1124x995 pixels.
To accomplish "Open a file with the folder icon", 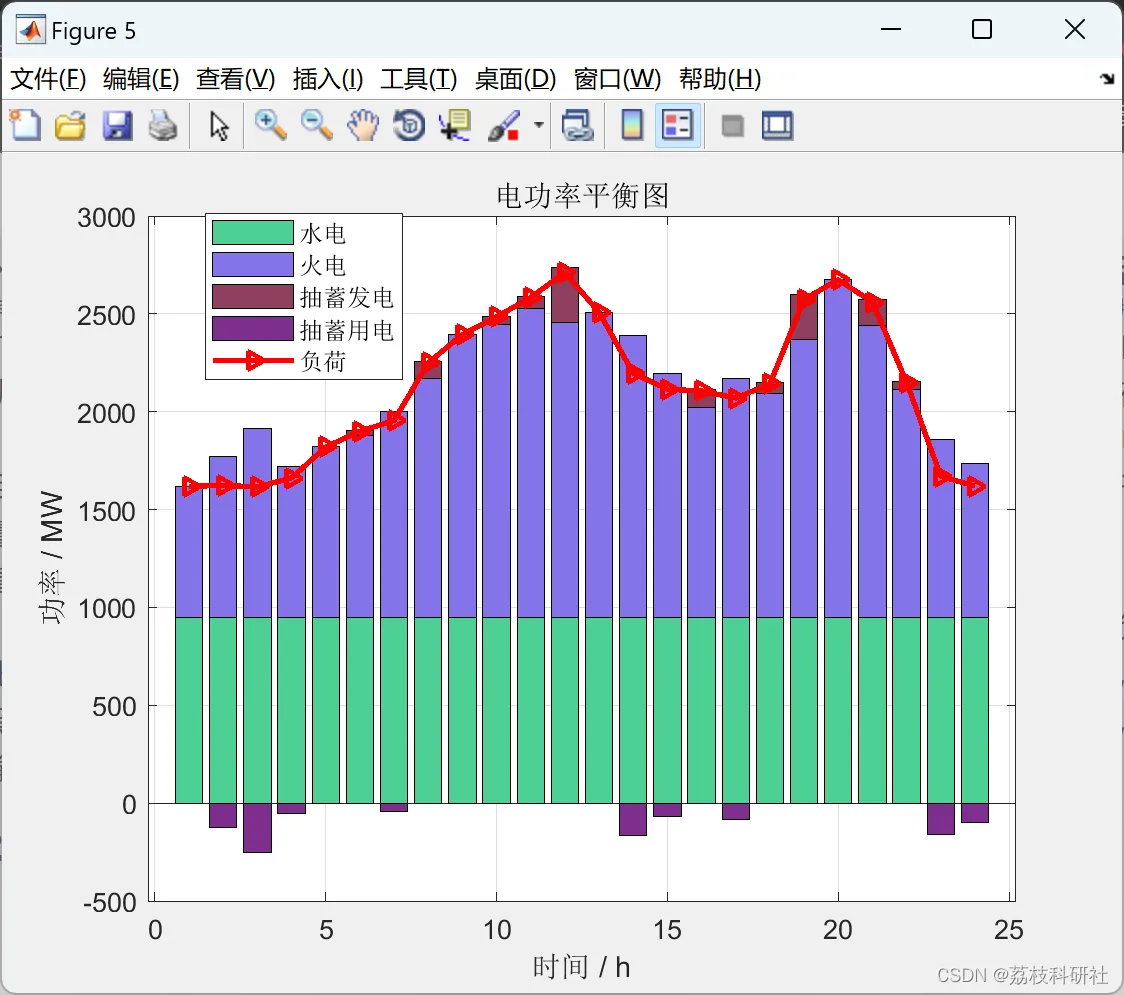I will [x=70, y=125].
